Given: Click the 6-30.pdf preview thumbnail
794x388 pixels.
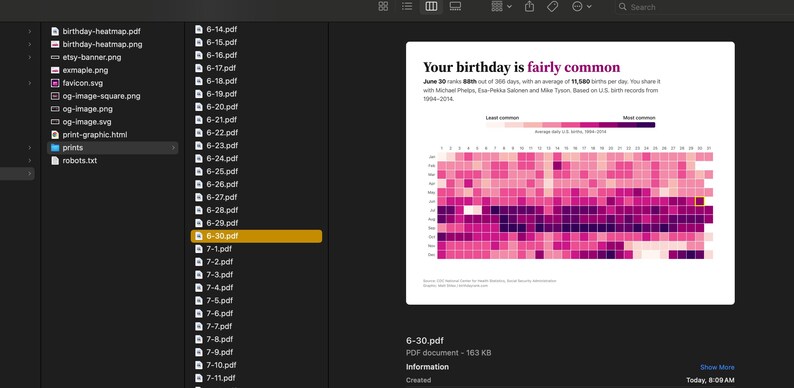Looking at the screenshot, I should point(570,173).
